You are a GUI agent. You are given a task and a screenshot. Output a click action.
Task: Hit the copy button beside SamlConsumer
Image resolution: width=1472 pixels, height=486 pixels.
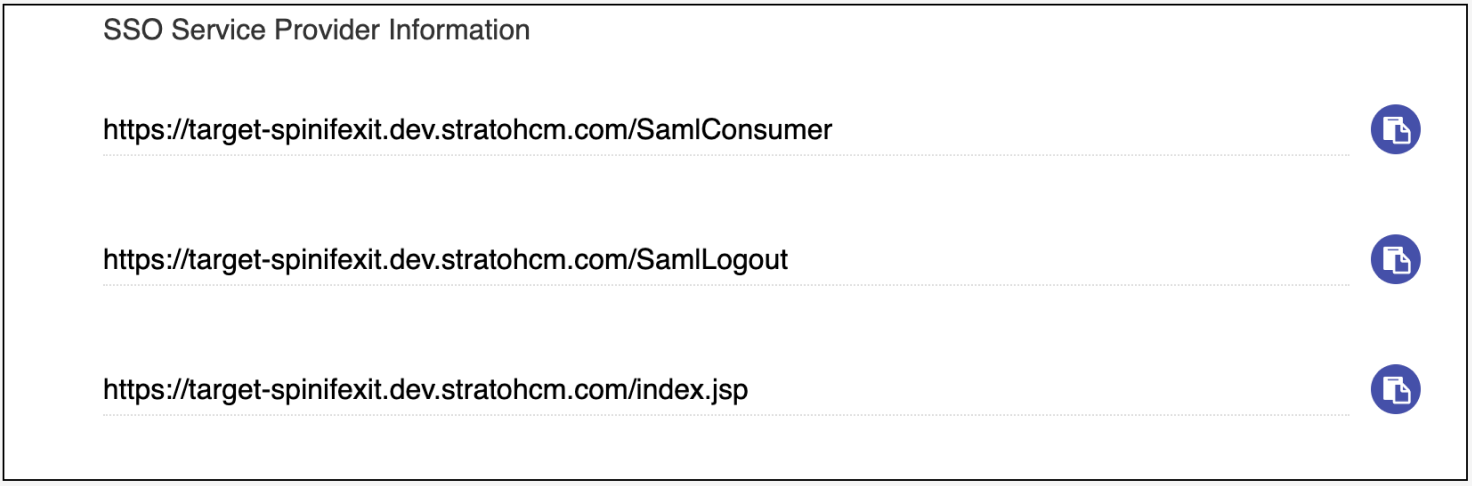1395,130
